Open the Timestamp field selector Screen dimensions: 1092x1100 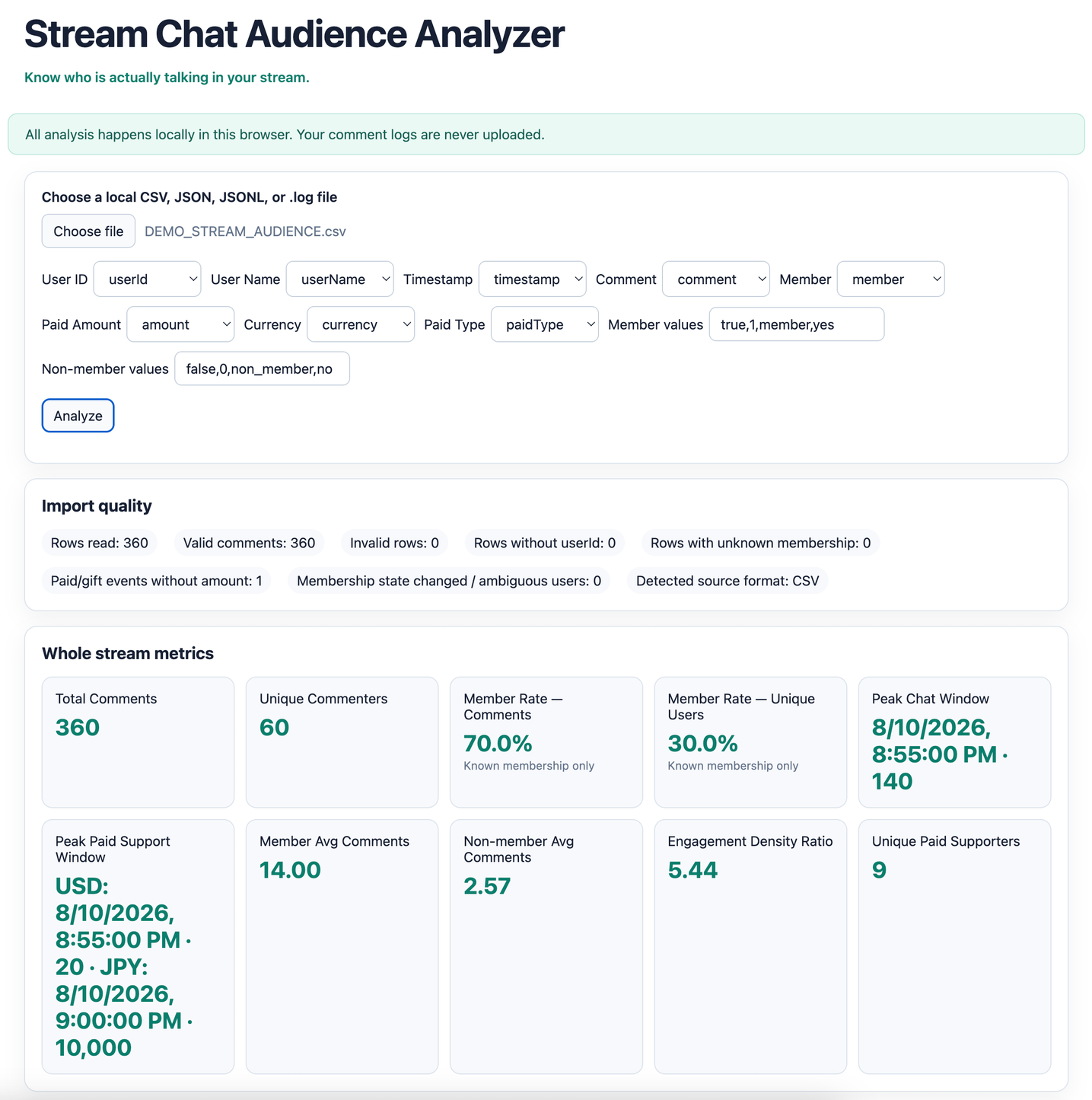pyautogui.click(x=532, y=279)
